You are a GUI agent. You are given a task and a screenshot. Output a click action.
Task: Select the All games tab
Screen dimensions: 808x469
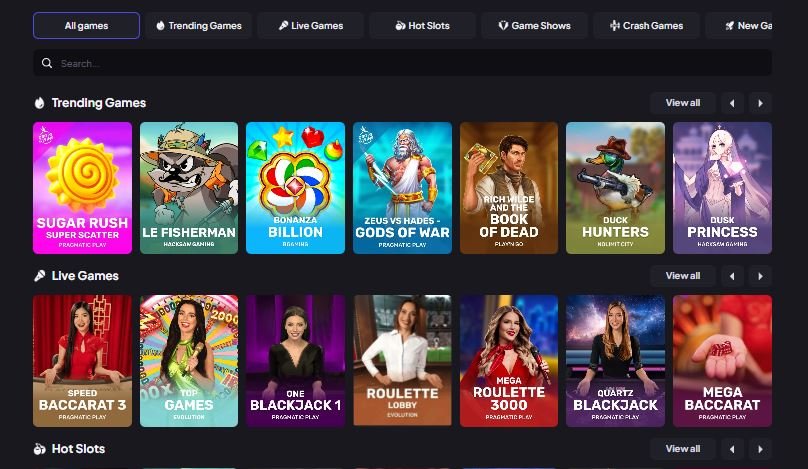[x=87, y=25]
